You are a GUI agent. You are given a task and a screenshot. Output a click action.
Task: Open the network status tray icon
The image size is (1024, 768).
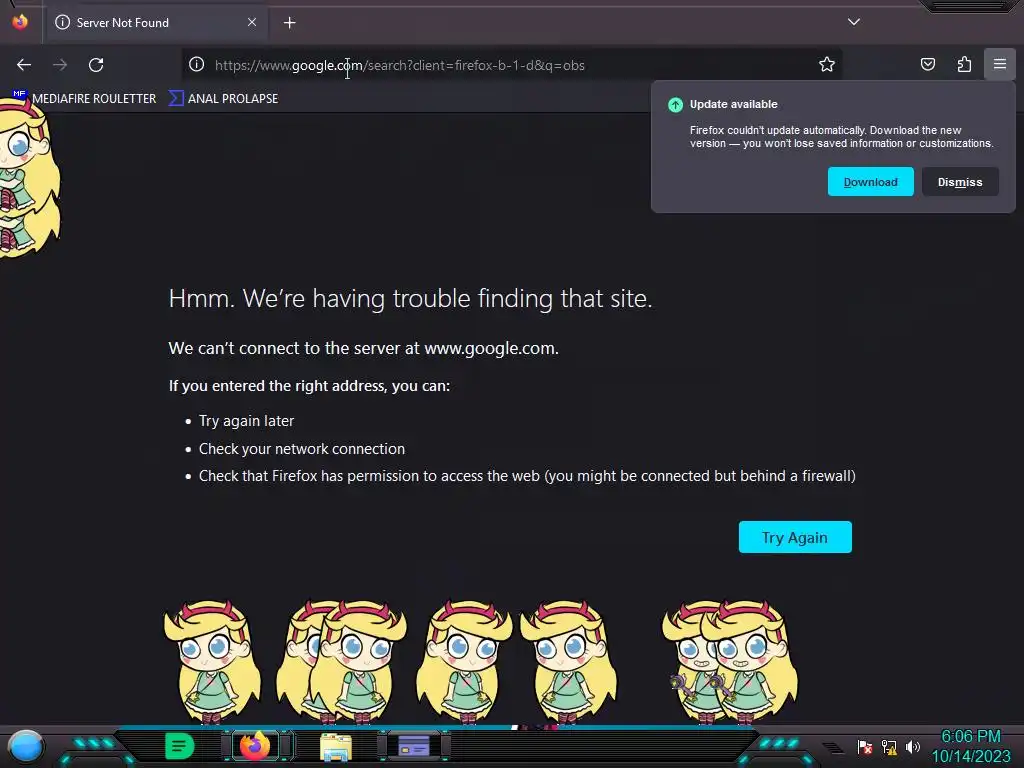click(889, 746)
